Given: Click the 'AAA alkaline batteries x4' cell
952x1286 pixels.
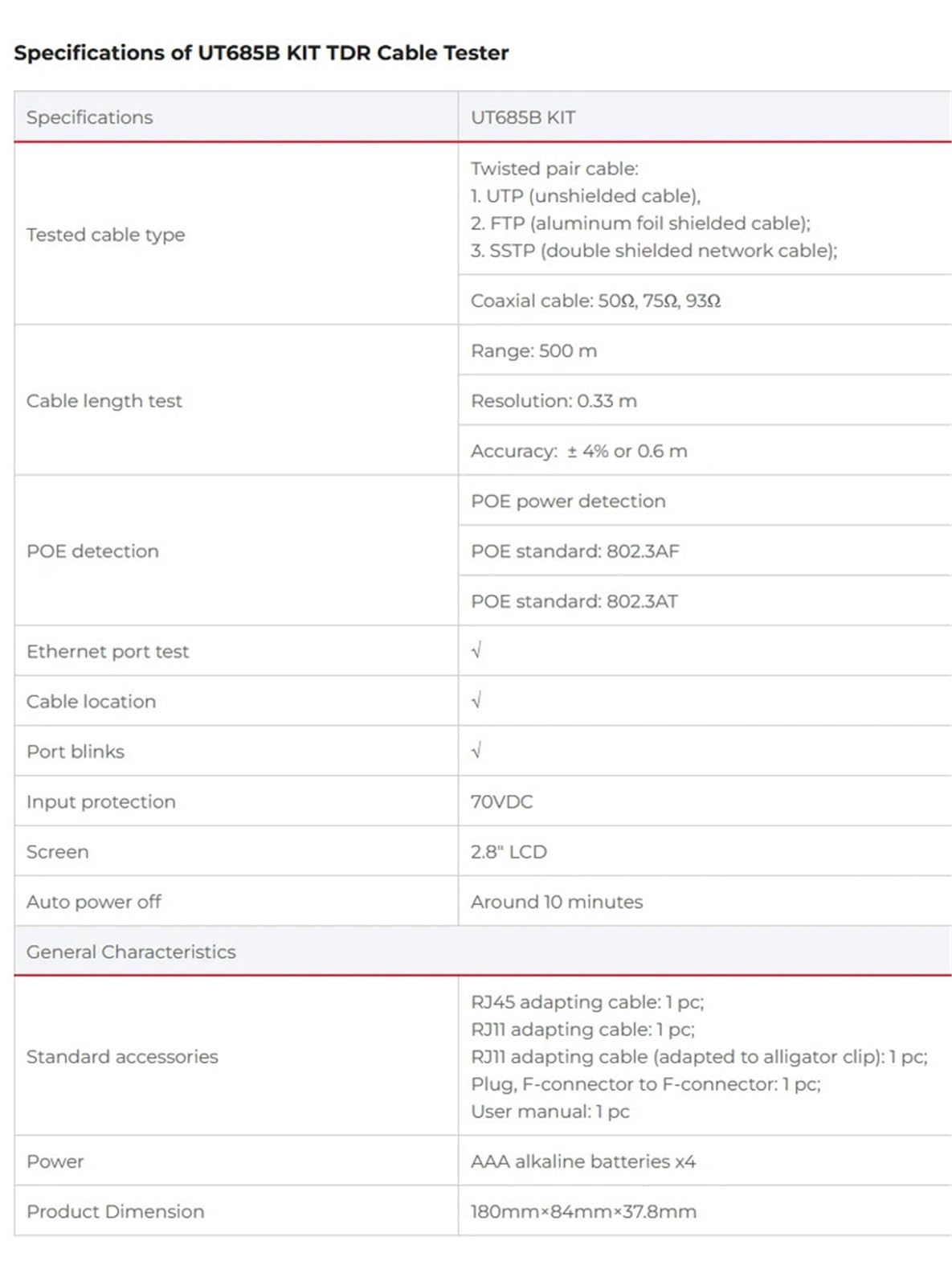Looking at the screenshot, I should (x=705, y=1161).
